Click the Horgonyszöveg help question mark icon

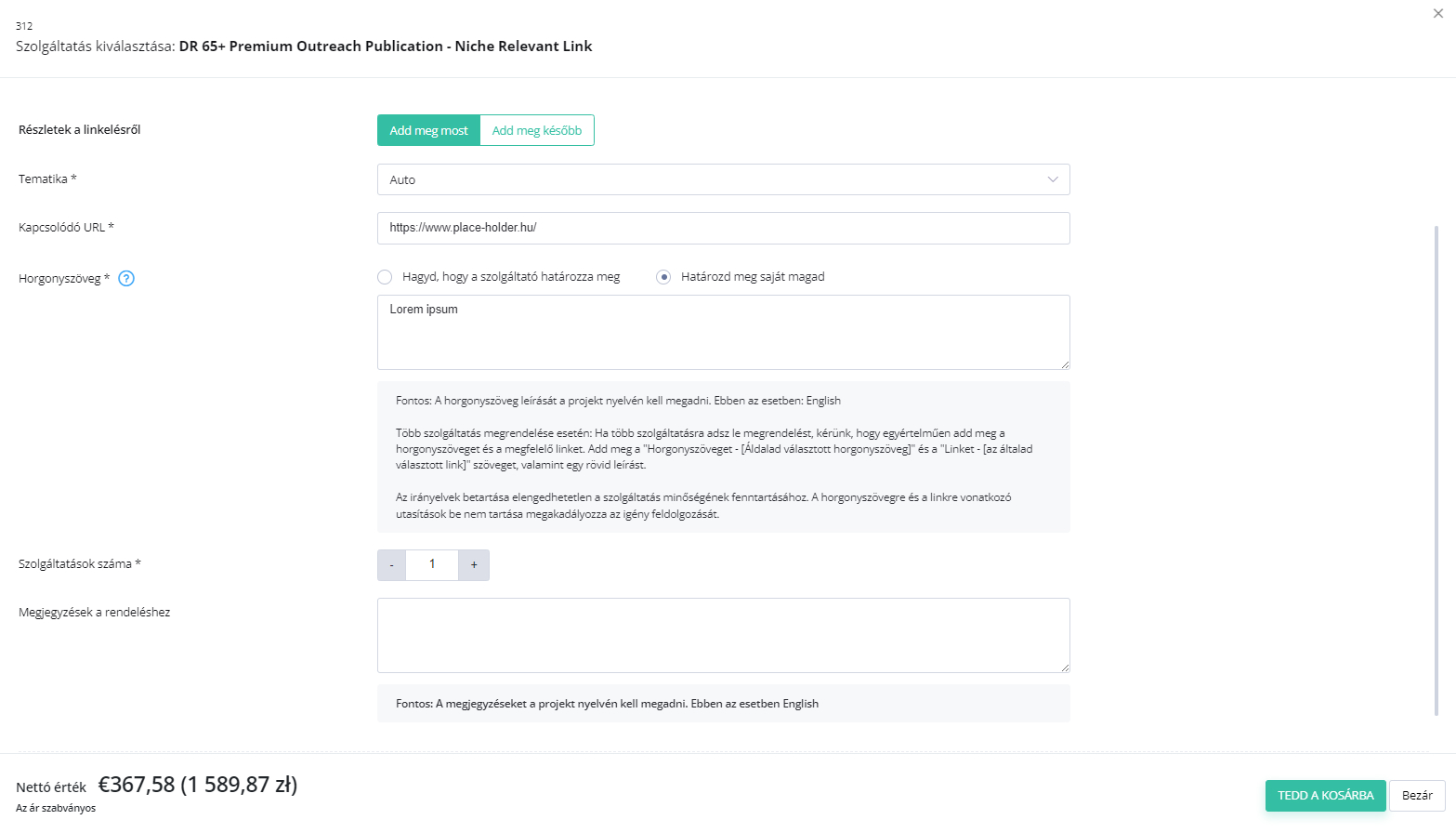(126, 278)
